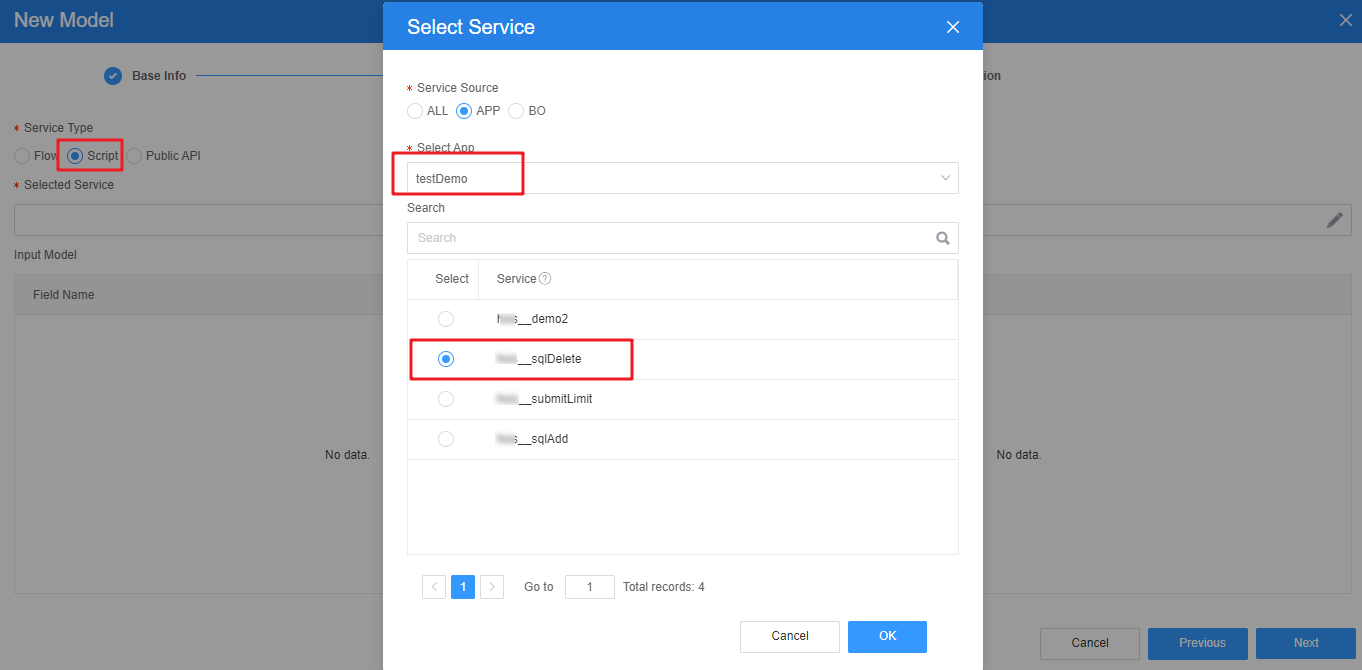Viewport: 1362px width, 670px height.
Task: Click OK to confirm the service
Action: tap(887, 636)
